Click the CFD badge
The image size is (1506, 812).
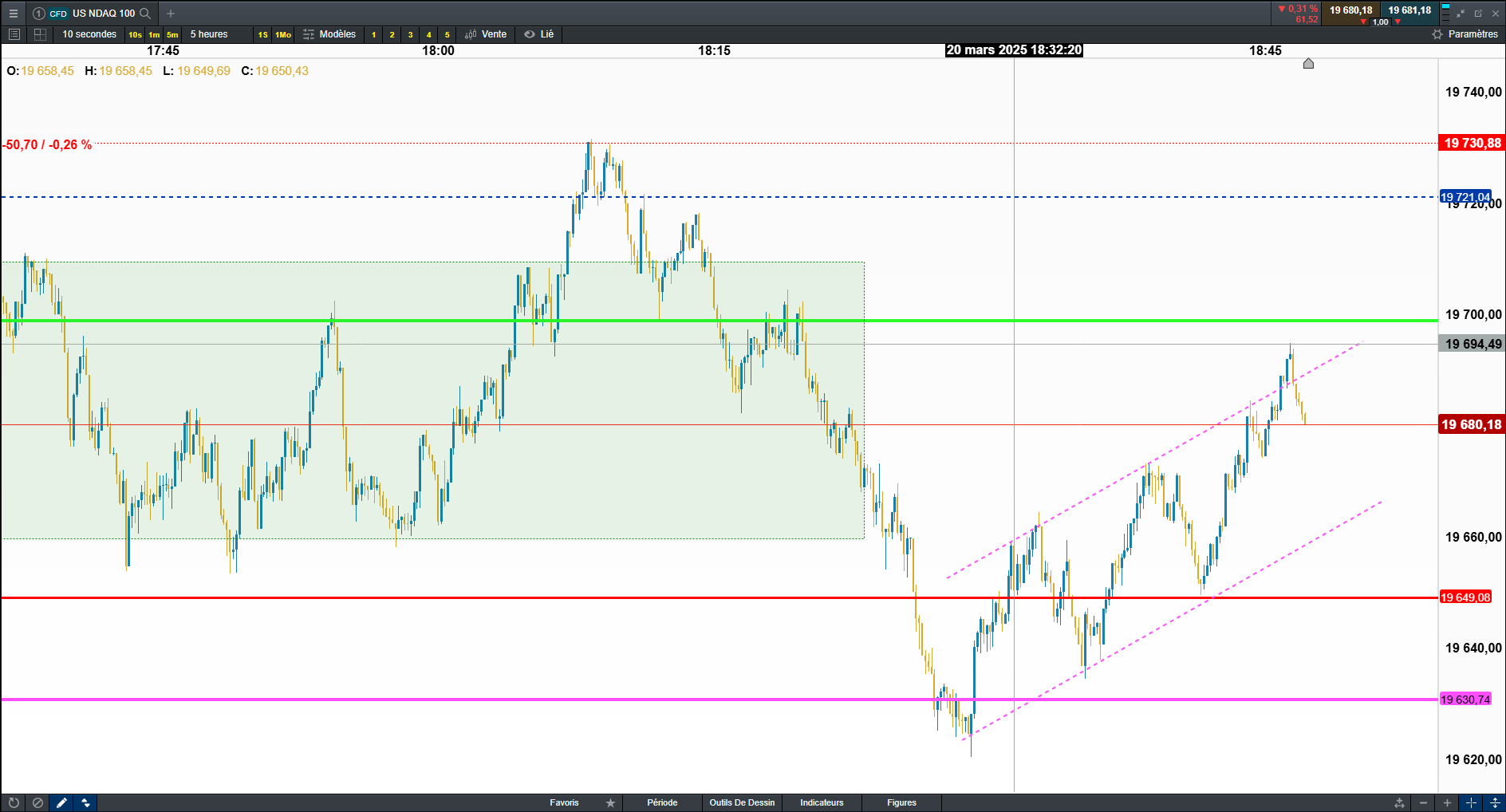coord(58,14)
